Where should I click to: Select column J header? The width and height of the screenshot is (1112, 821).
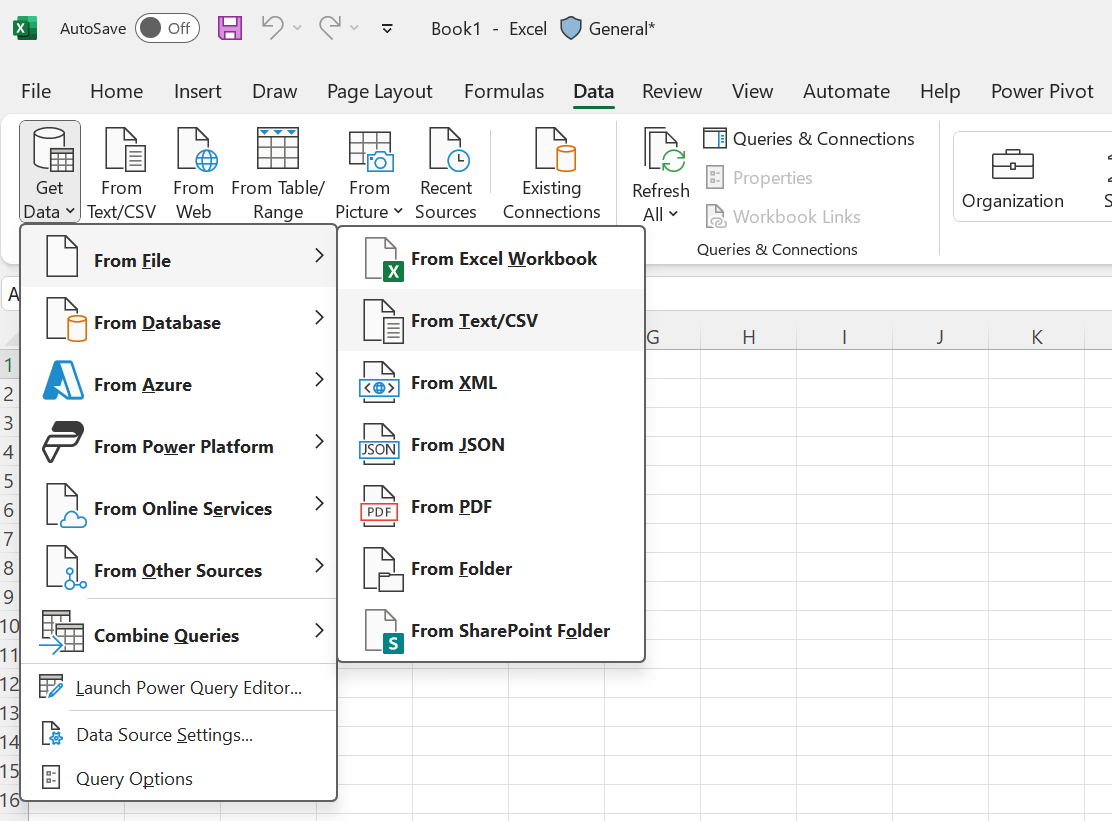click(x=940, y=337)
